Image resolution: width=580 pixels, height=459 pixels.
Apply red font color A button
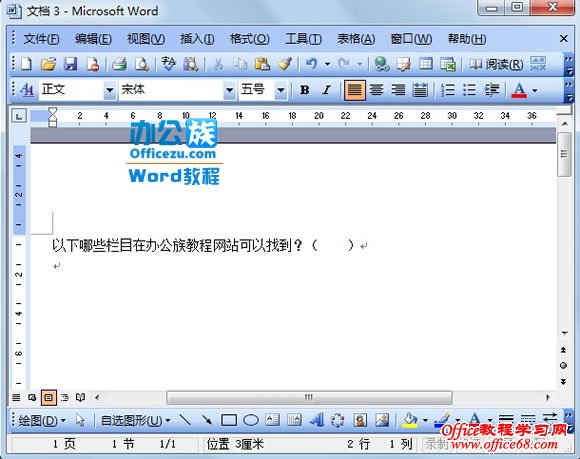519,90
